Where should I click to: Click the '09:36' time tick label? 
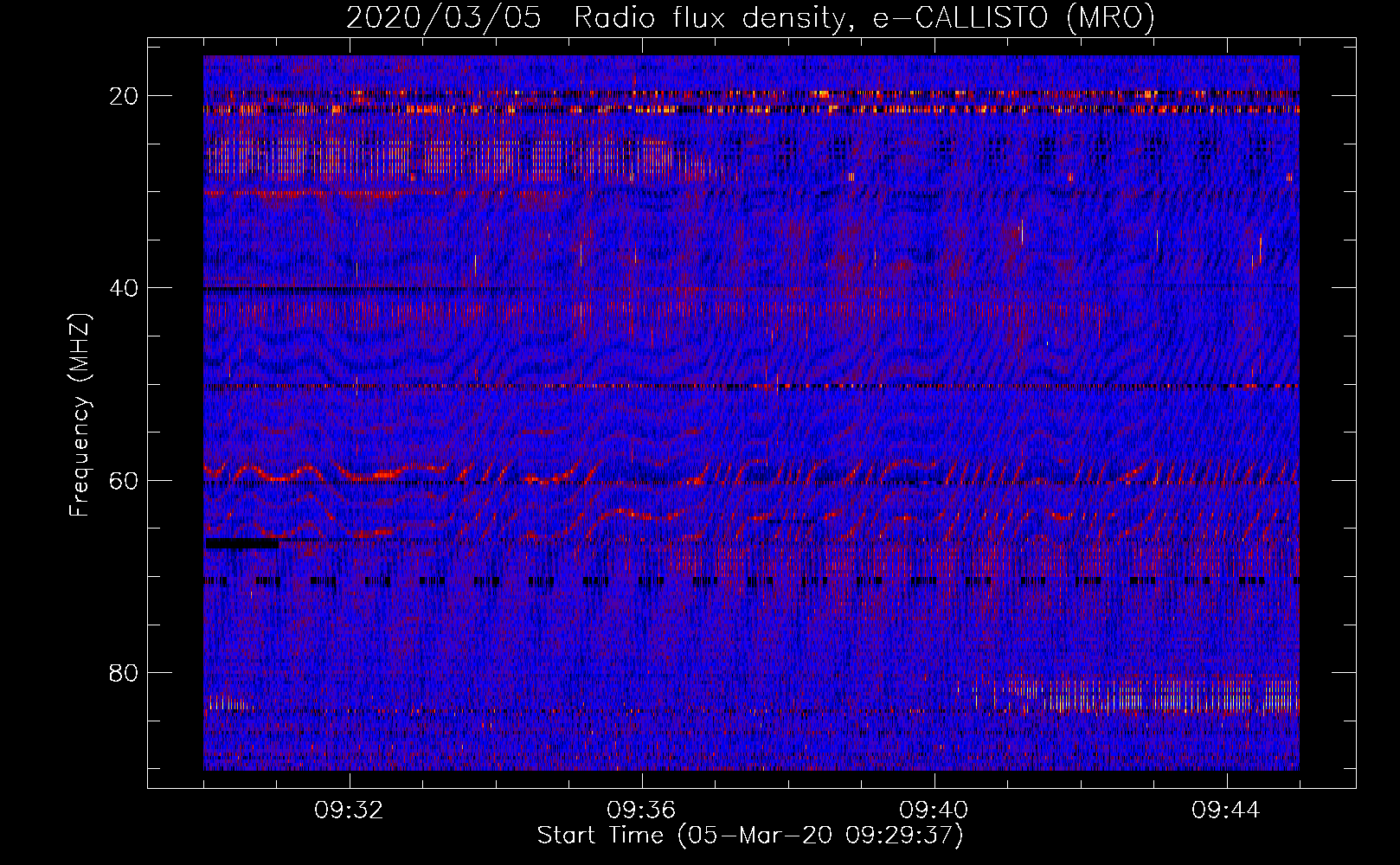[x=641, y=811]
